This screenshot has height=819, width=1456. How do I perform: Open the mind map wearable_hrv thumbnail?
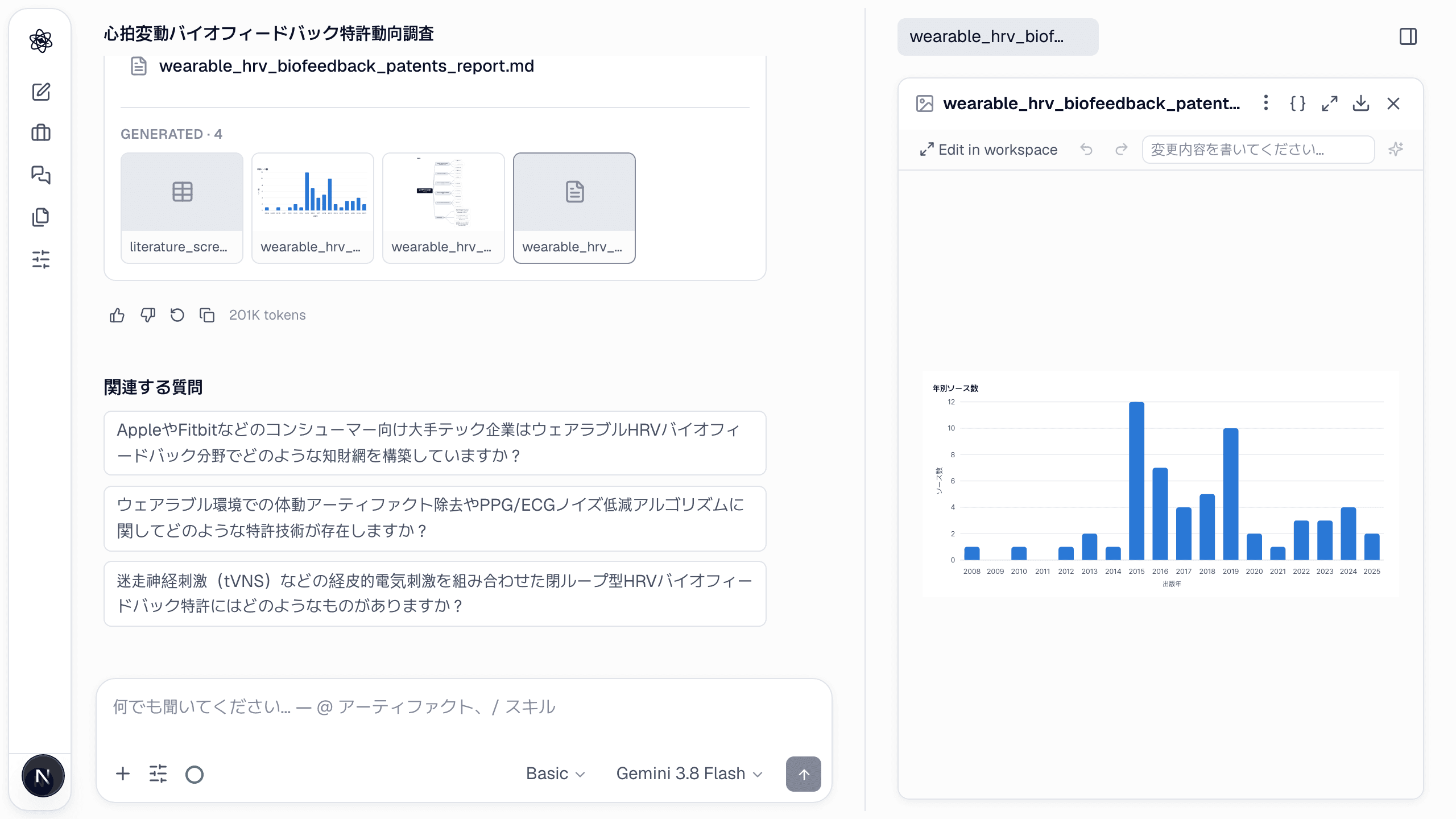pyautogui.click(x=444, y=208)
